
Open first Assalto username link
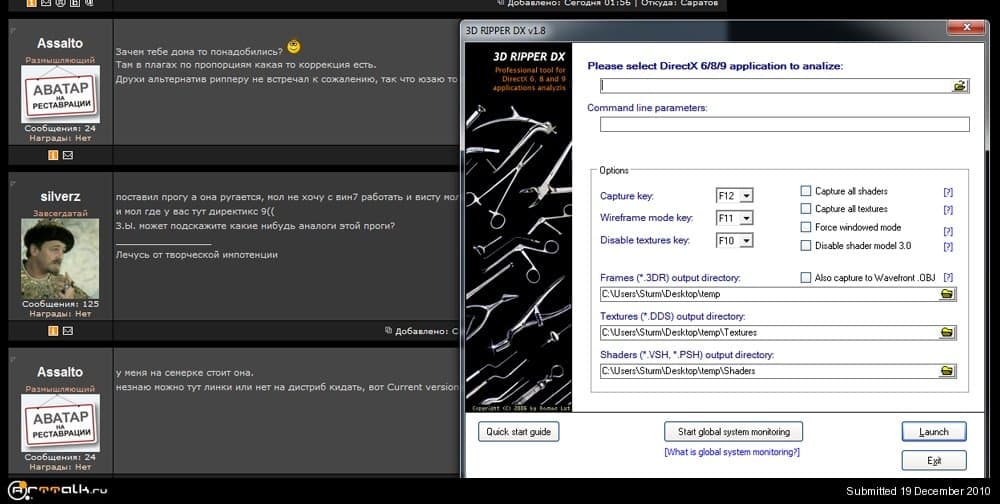pos(60,43)
